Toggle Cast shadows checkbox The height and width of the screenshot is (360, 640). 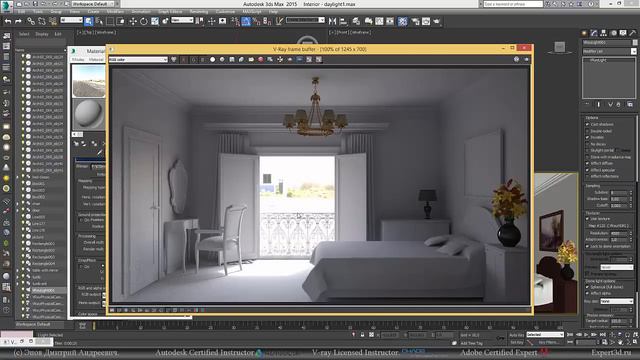(x=588, y=124)
